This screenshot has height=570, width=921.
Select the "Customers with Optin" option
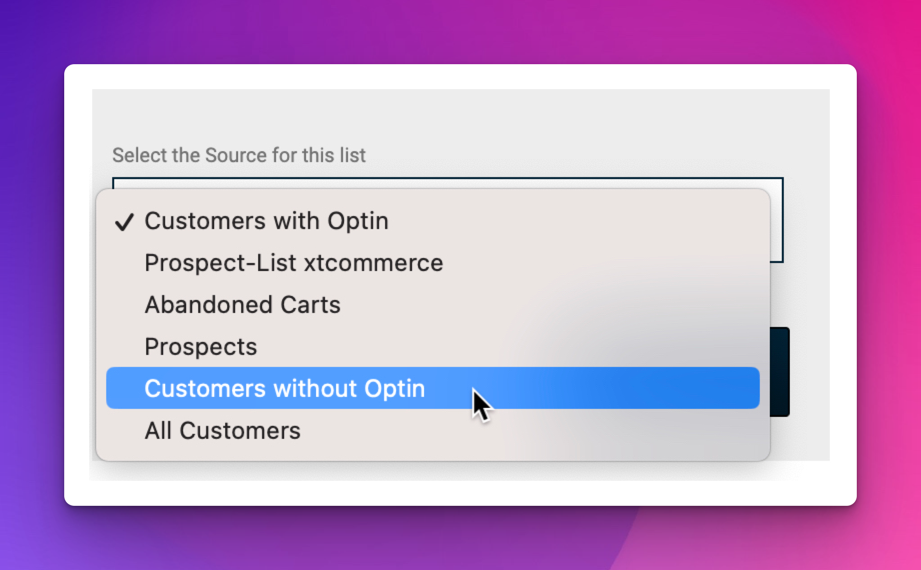point(433,221)
